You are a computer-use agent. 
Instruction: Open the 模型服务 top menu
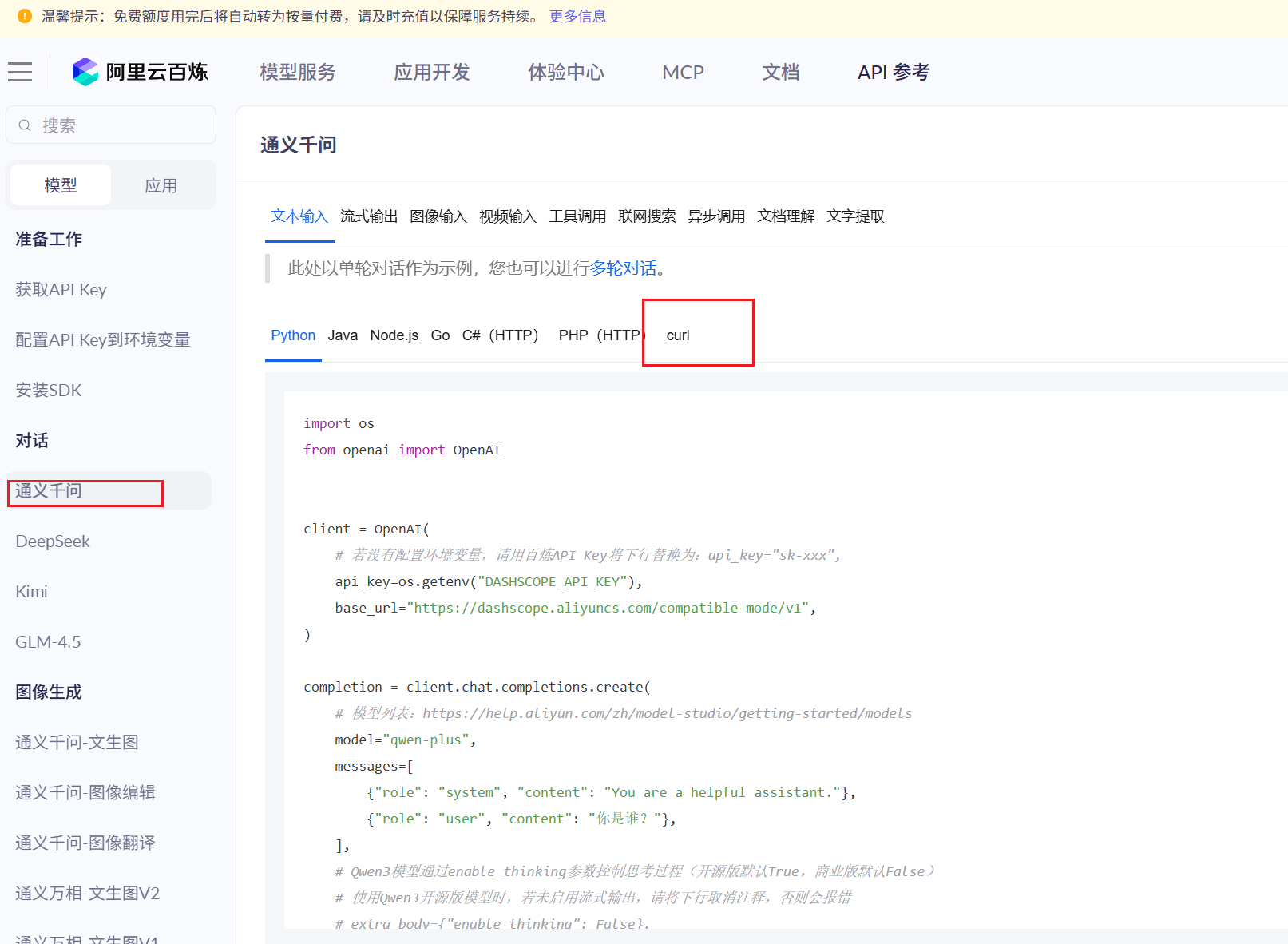(x=298, y=72)
